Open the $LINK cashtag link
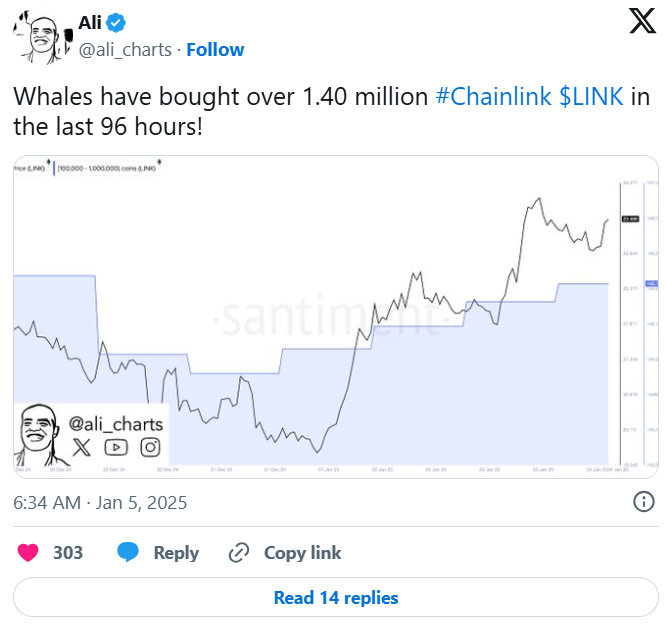This screenshot has width=667, height=635. point(591,97)
